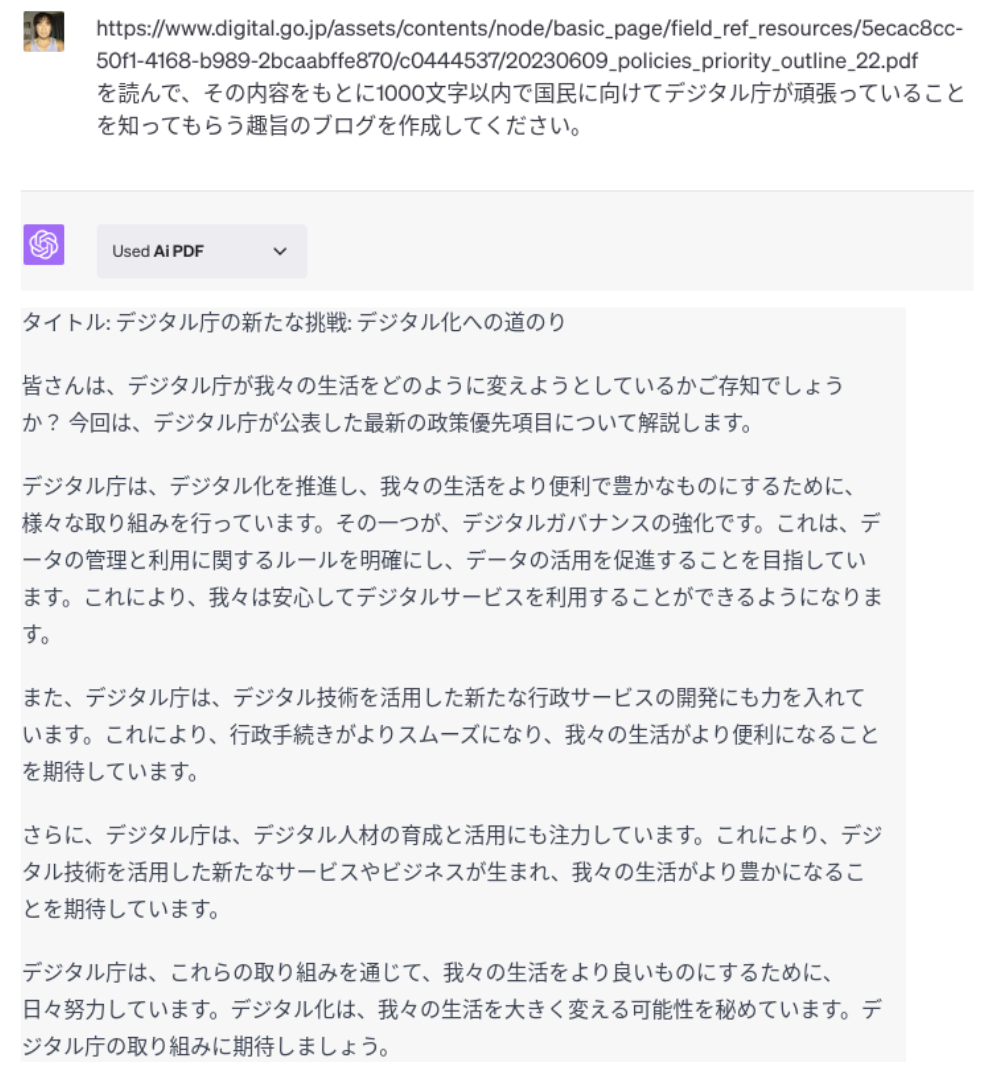Click the paragraph starting デジタル庁は、デジタル化を推進し

click(452, 560)
